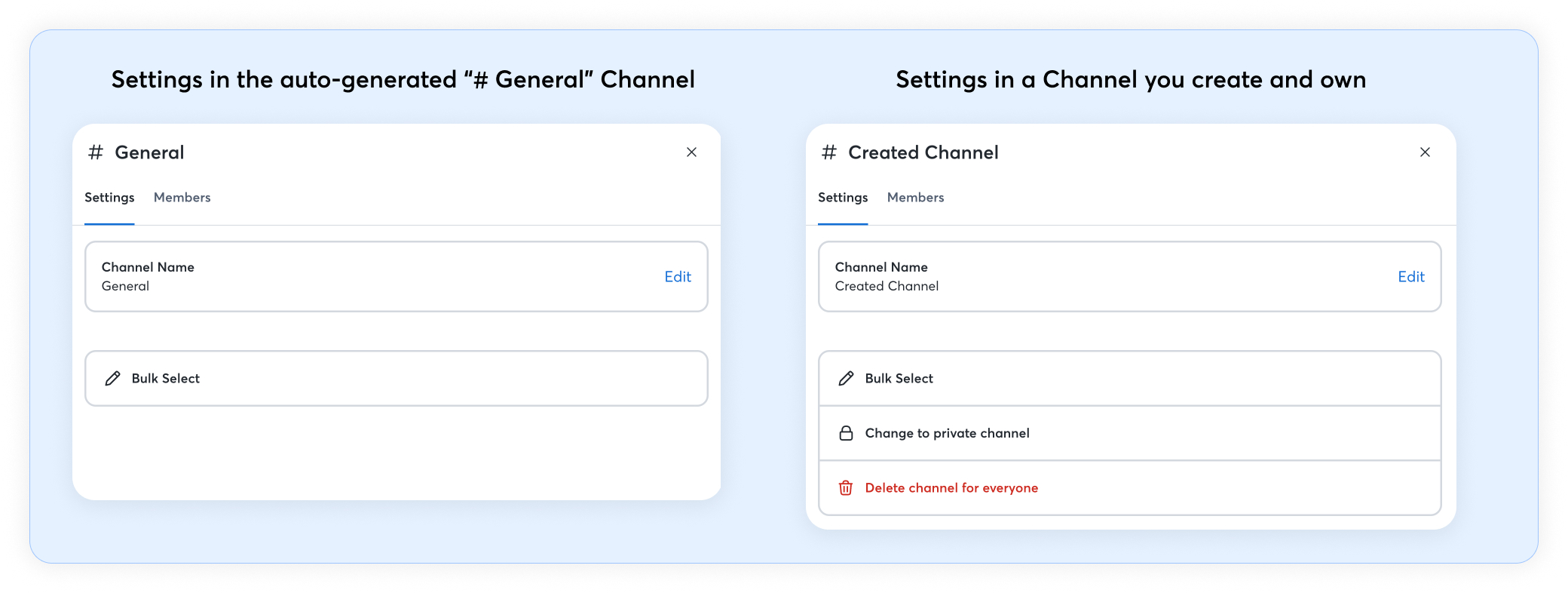The width and height of the screenshot is (1568, 593).
Task: Select the Settings tab in General dialog
Action: (109, 198)
